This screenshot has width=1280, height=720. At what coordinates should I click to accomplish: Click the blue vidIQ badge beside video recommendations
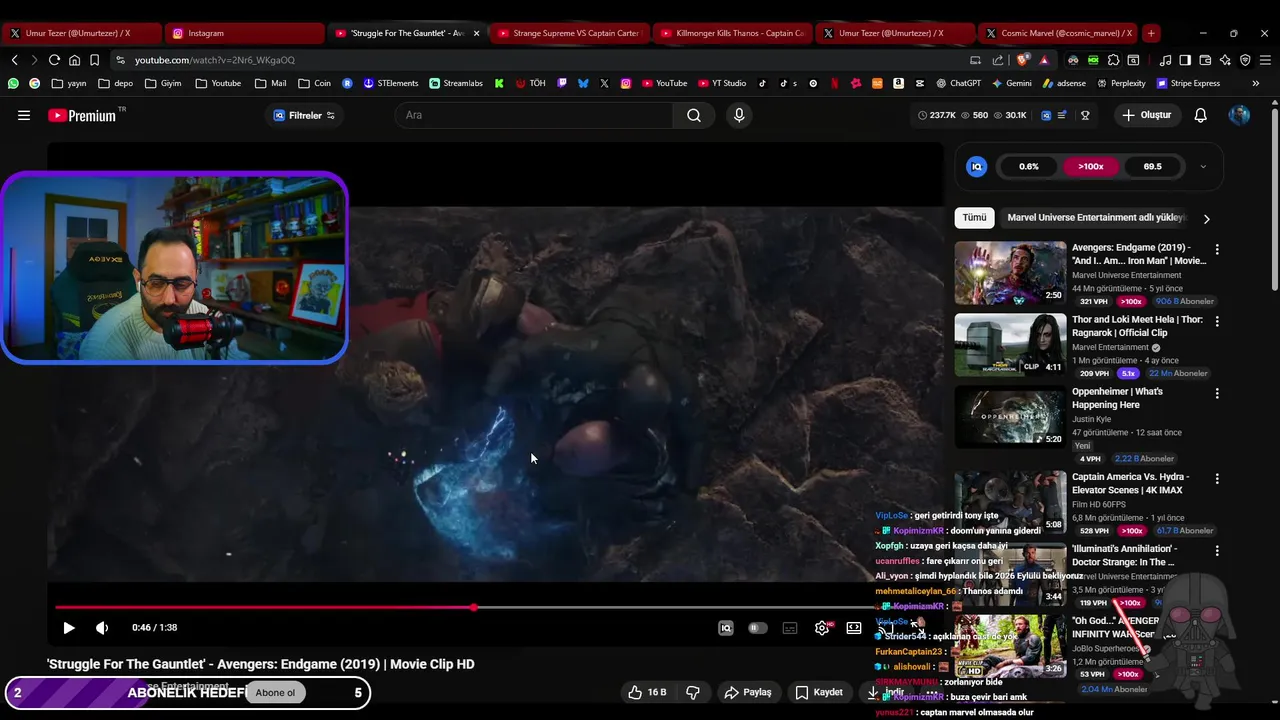coord(977,167)
